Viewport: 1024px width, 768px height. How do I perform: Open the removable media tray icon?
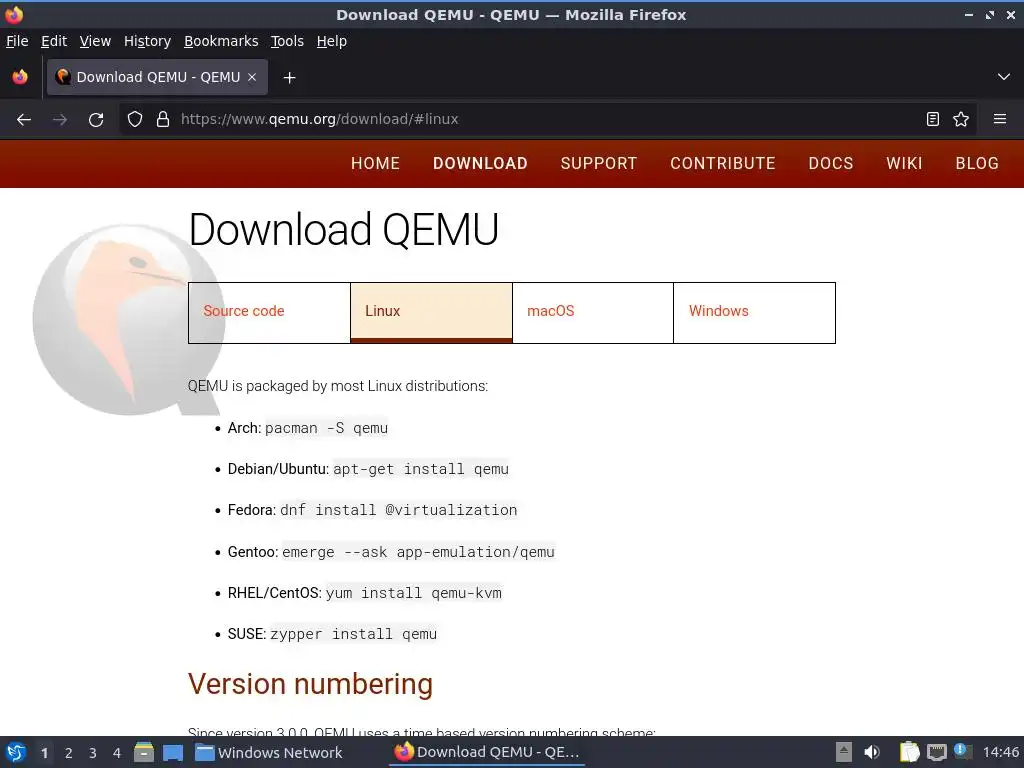(x=844, y=752)
